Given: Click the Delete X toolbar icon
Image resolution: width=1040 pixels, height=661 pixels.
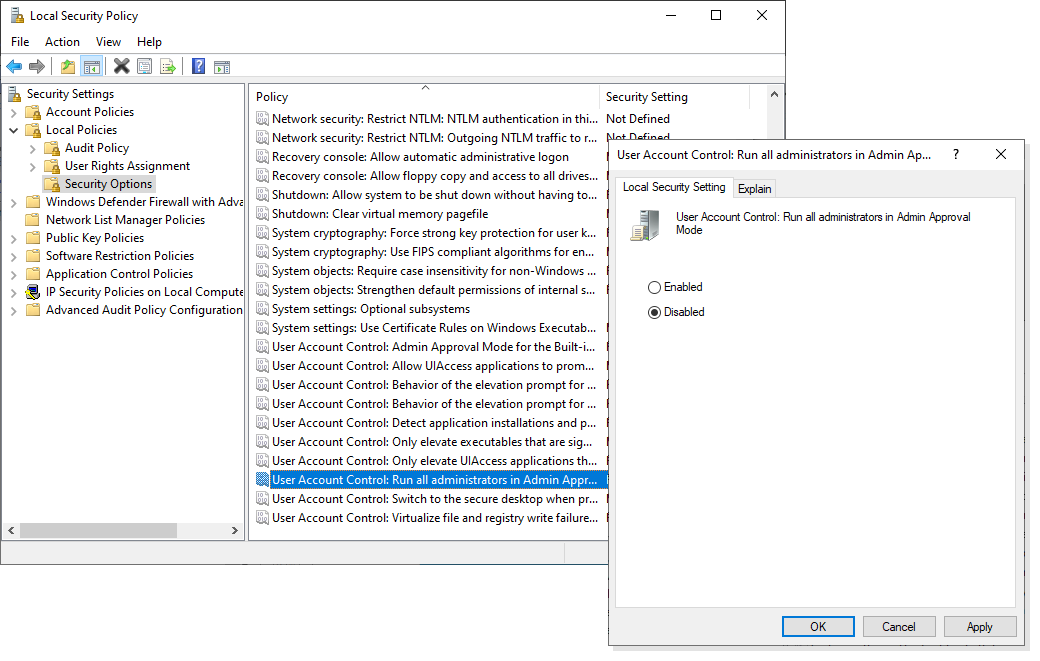Looking at the screenshot, I should click(121, 66).
